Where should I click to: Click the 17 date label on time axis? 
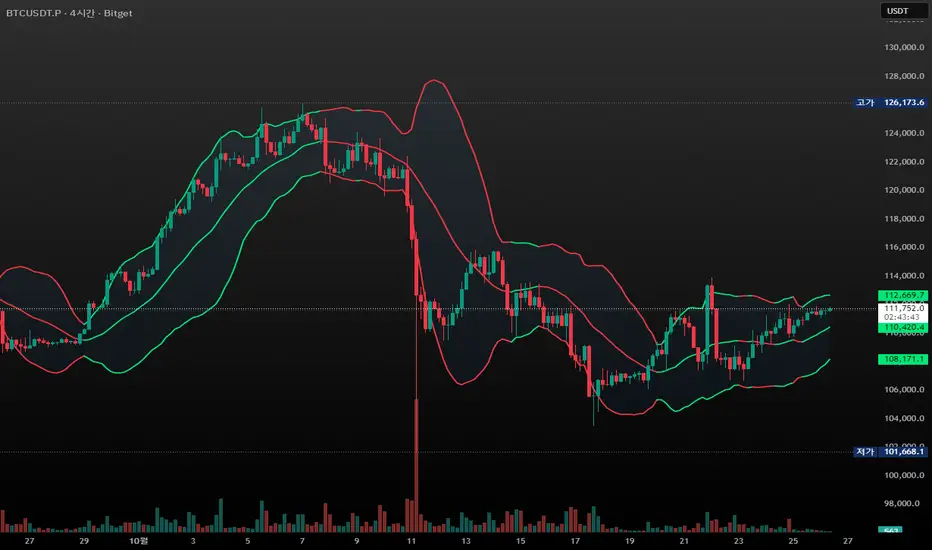tap(575, 541)
